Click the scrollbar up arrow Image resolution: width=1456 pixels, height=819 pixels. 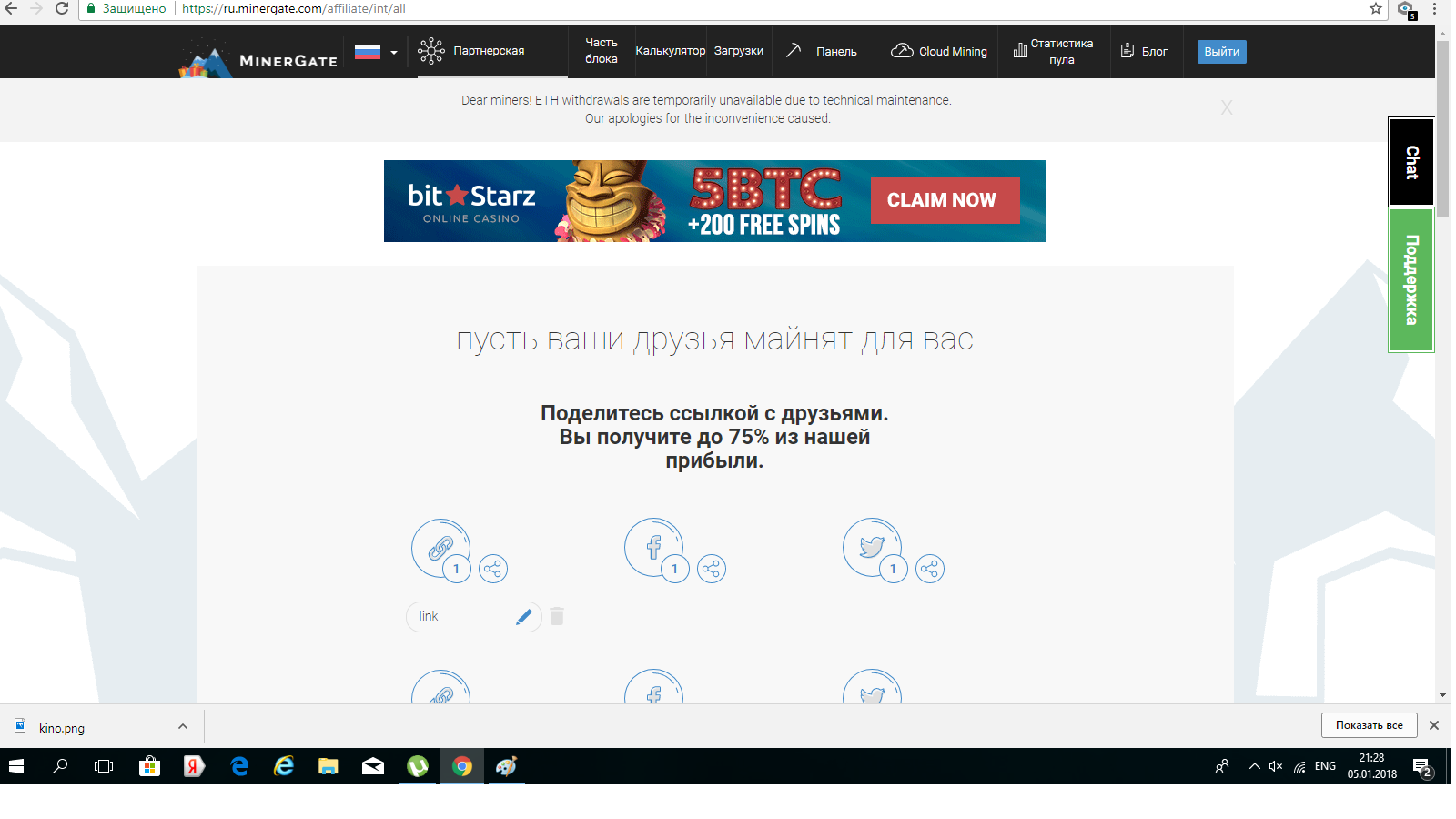pyautogui.click(x=1443, y=32)
